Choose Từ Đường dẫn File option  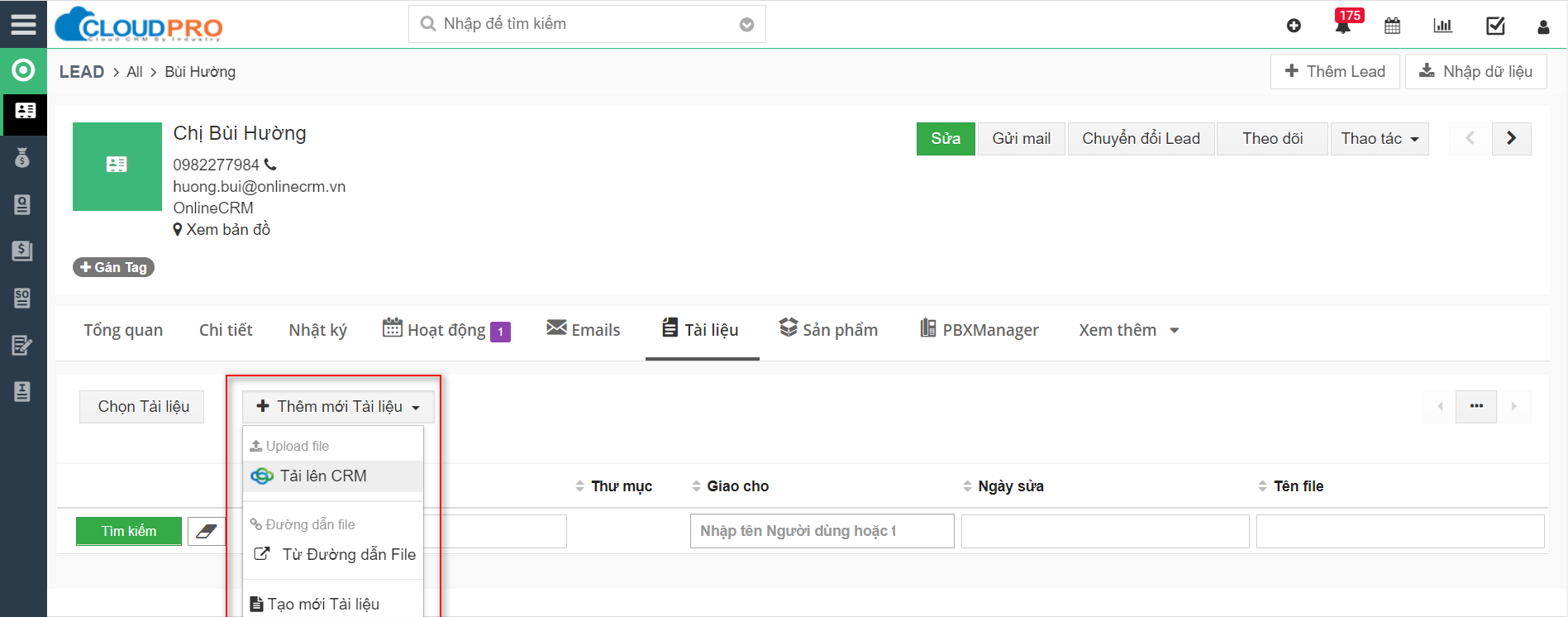(348, 554)
